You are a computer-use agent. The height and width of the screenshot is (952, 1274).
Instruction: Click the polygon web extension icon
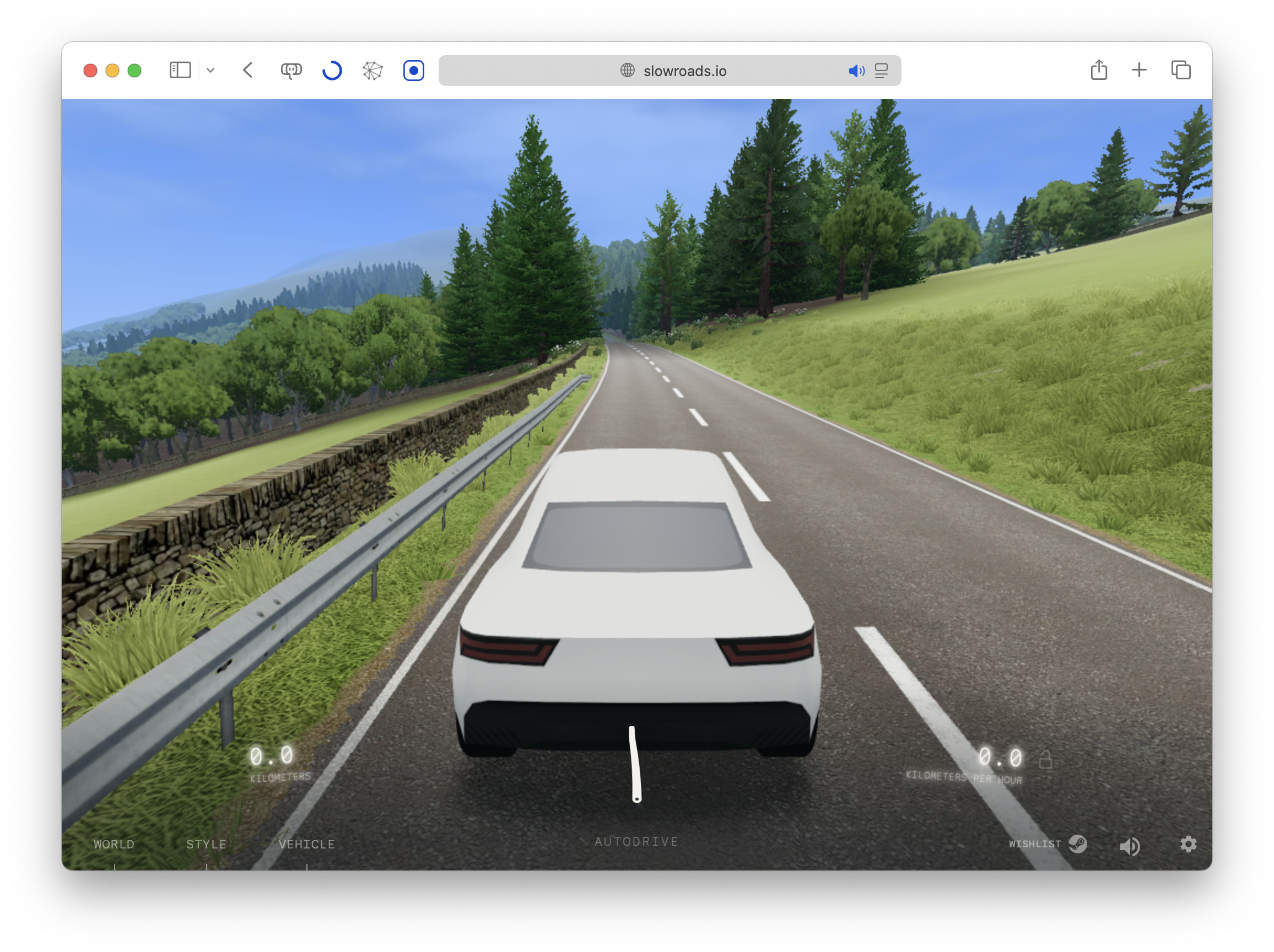[372, 71]
